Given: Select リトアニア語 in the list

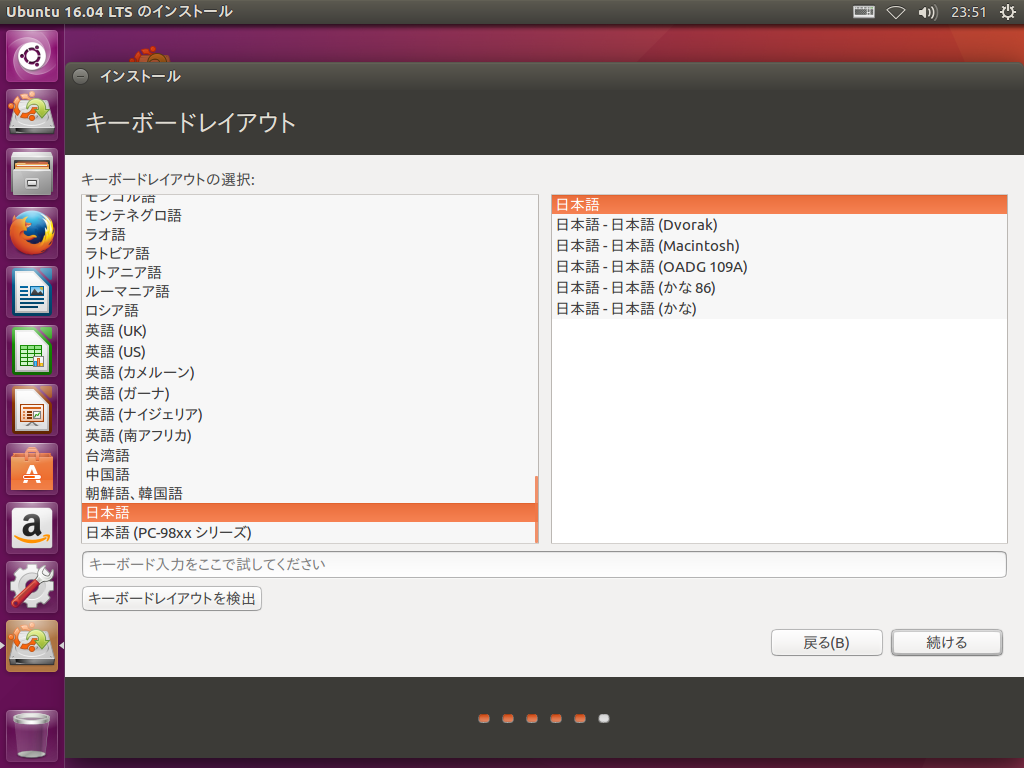Looking at the screenshot, I should pos(308,273).
